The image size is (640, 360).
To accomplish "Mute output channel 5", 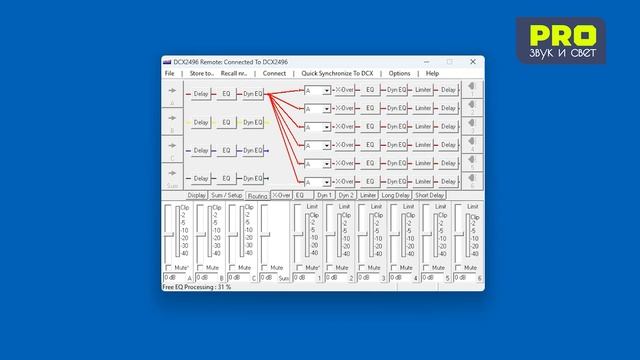I will point(426,267).
